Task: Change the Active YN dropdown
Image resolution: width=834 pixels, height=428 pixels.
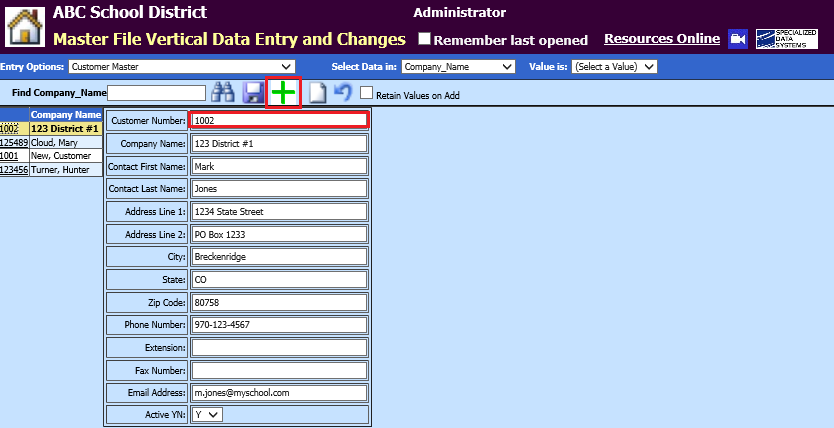Action: point(207,414)
